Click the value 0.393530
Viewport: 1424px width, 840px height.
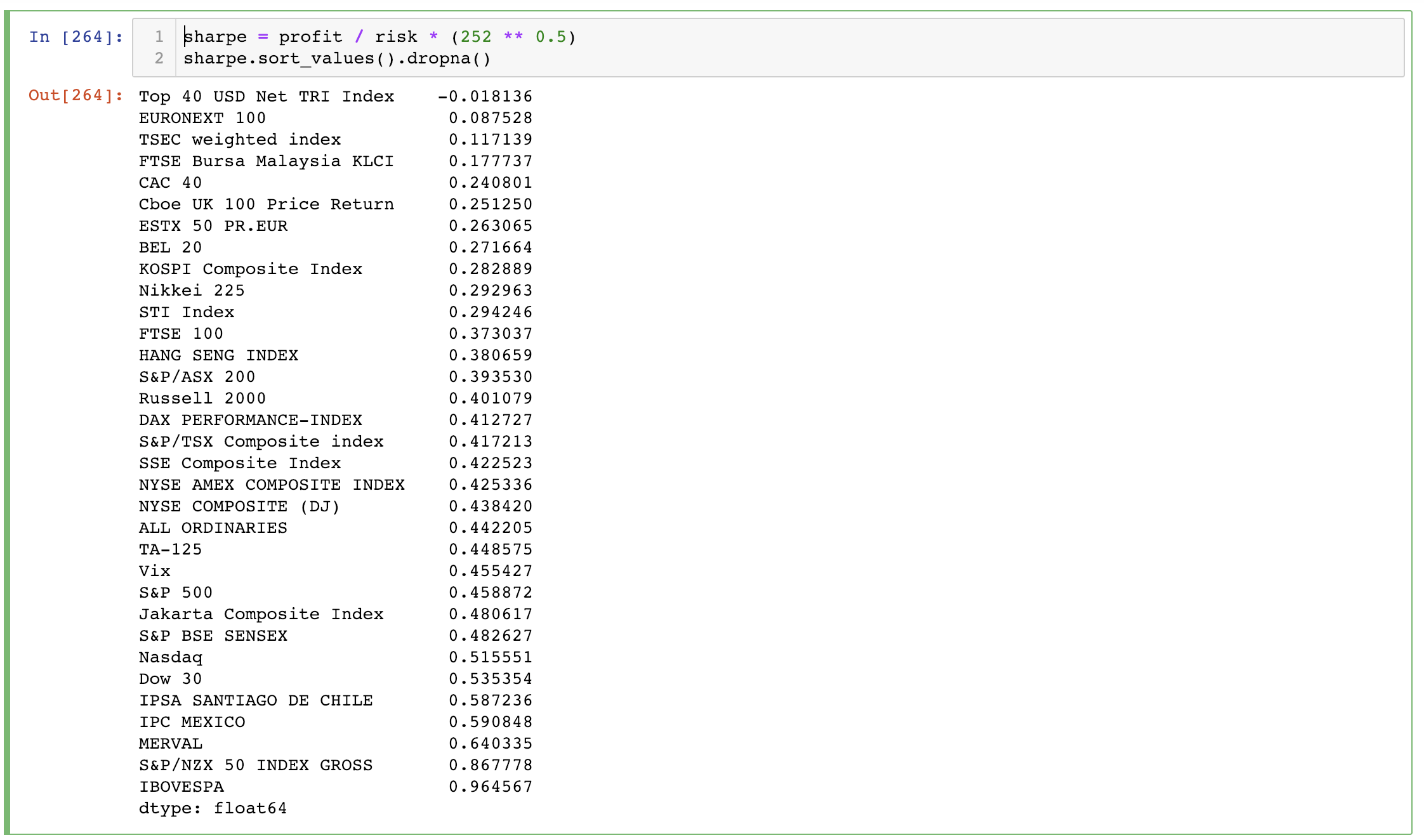(491, 377)
